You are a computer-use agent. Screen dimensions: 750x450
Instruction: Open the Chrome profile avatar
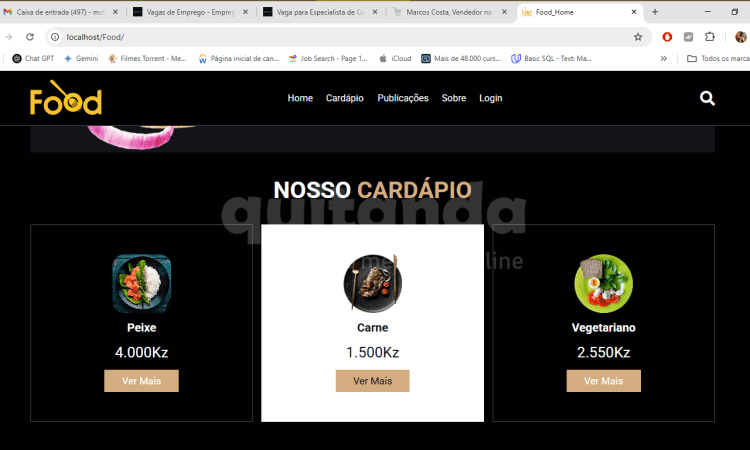point(740,37)
